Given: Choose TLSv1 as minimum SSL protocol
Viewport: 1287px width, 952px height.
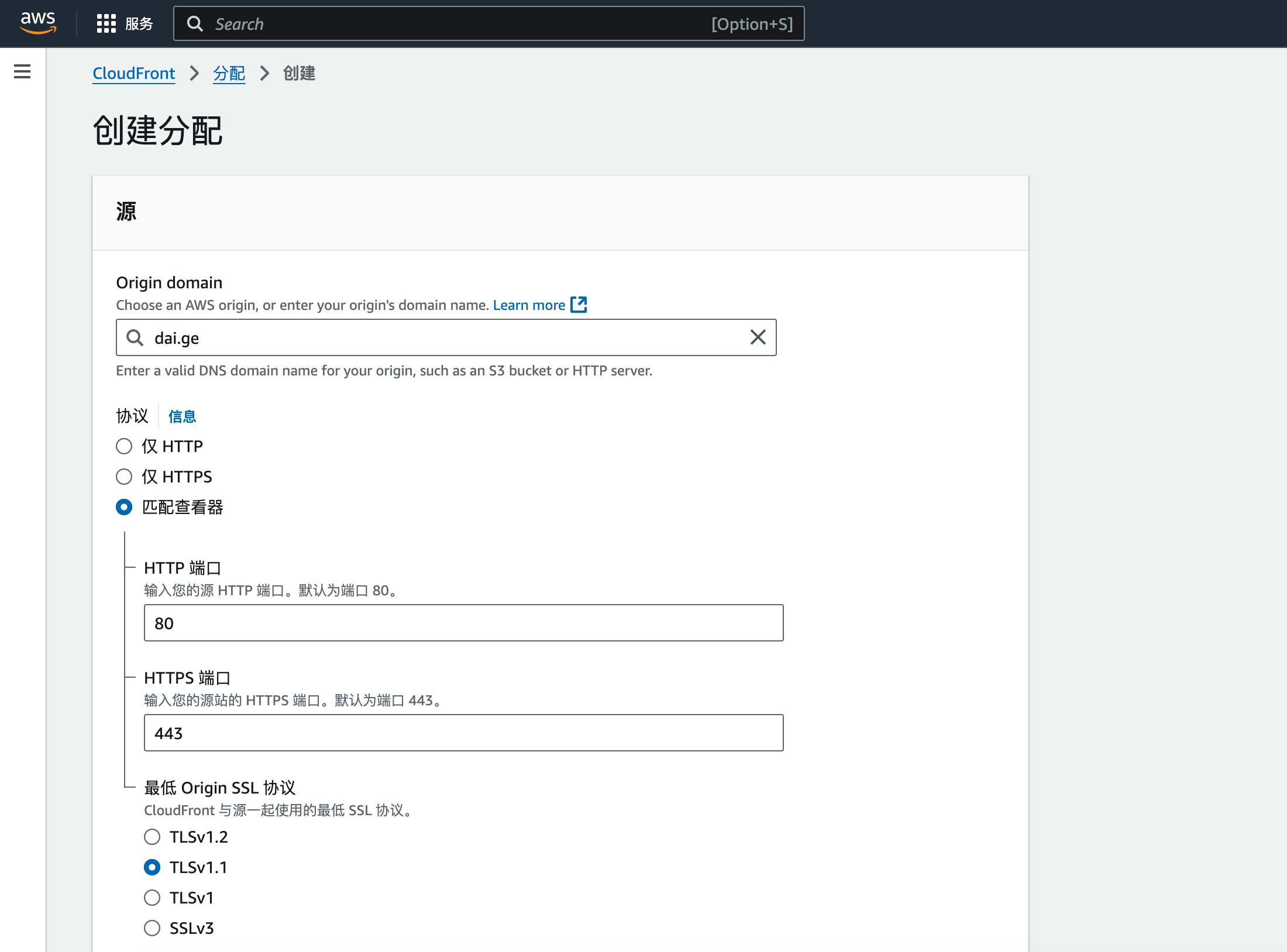Looking at the screenshot, I should tap(152, 898).
